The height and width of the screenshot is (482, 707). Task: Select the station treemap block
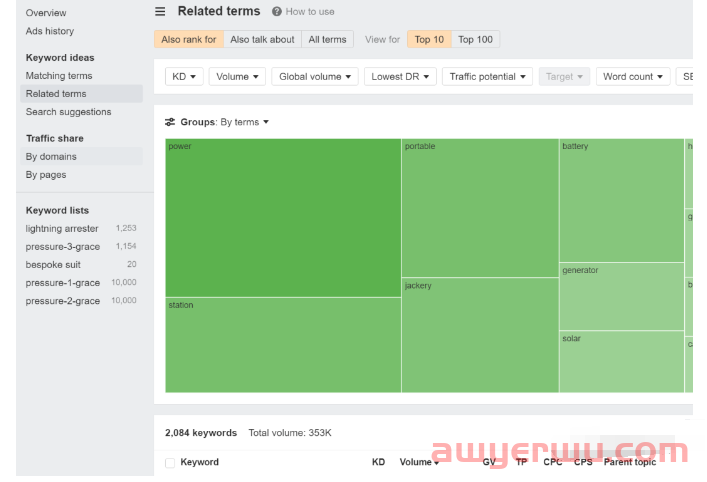(283, 345)
